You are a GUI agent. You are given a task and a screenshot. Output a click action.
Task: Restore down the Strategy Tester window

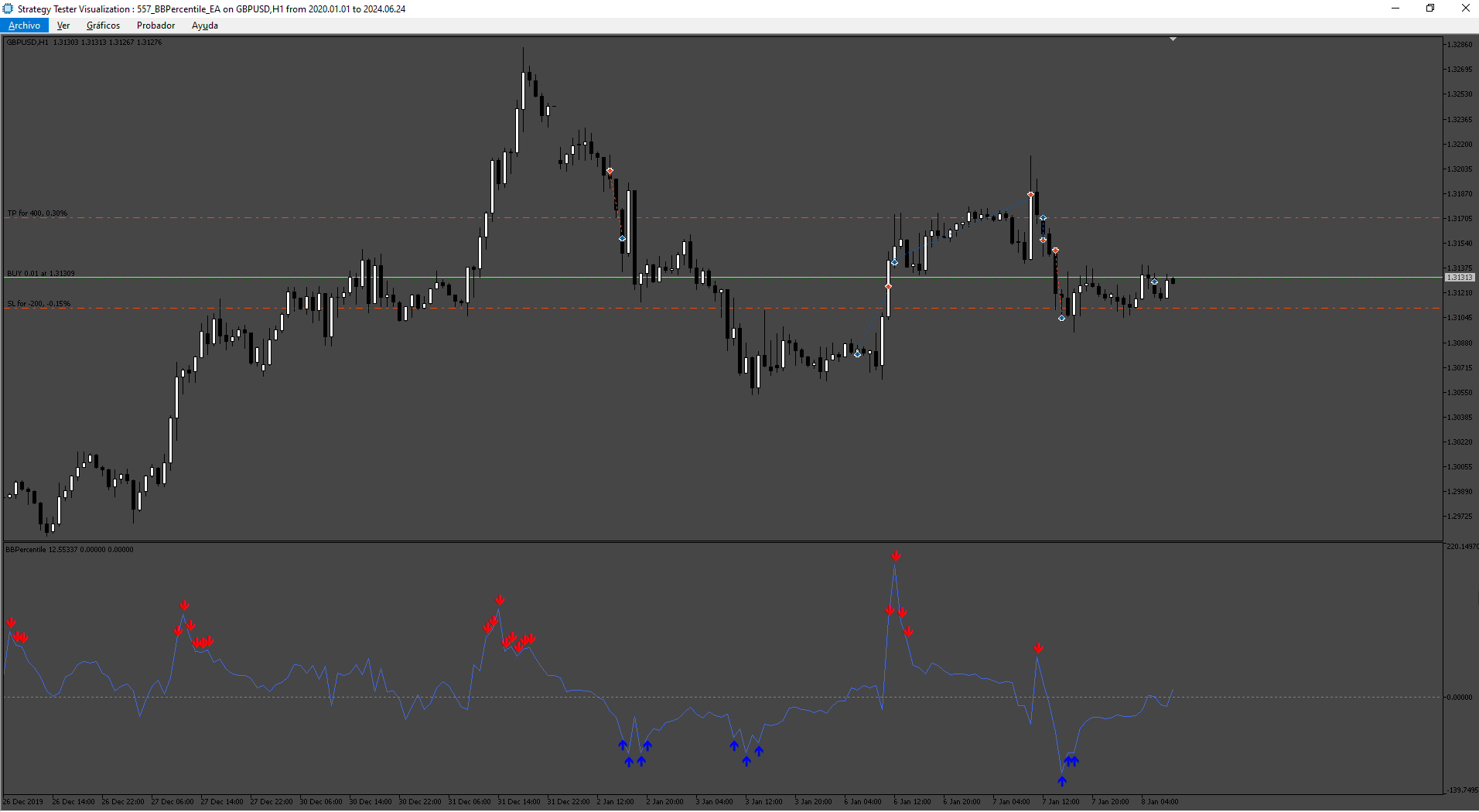pos(1430,9)
